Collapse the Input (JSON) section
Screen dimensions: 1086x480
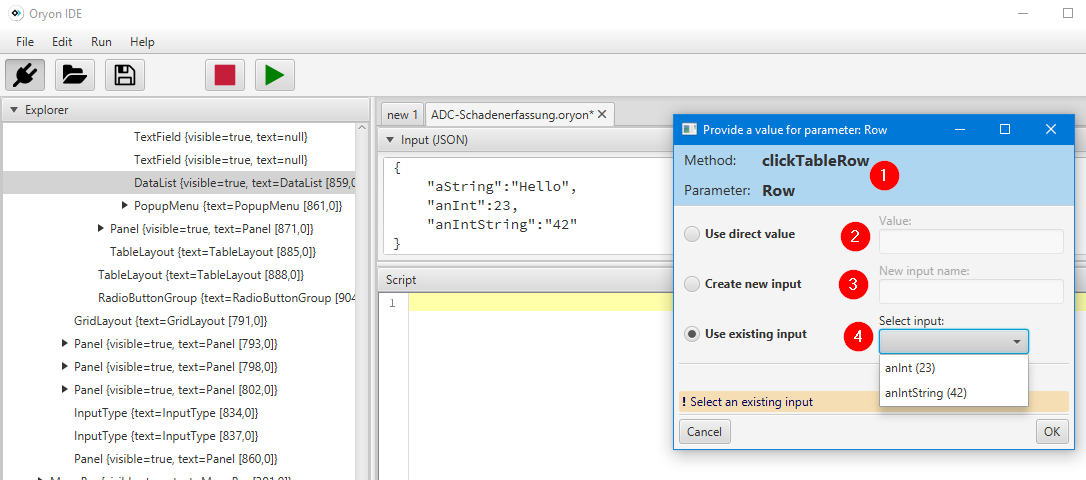pos(390,140)
